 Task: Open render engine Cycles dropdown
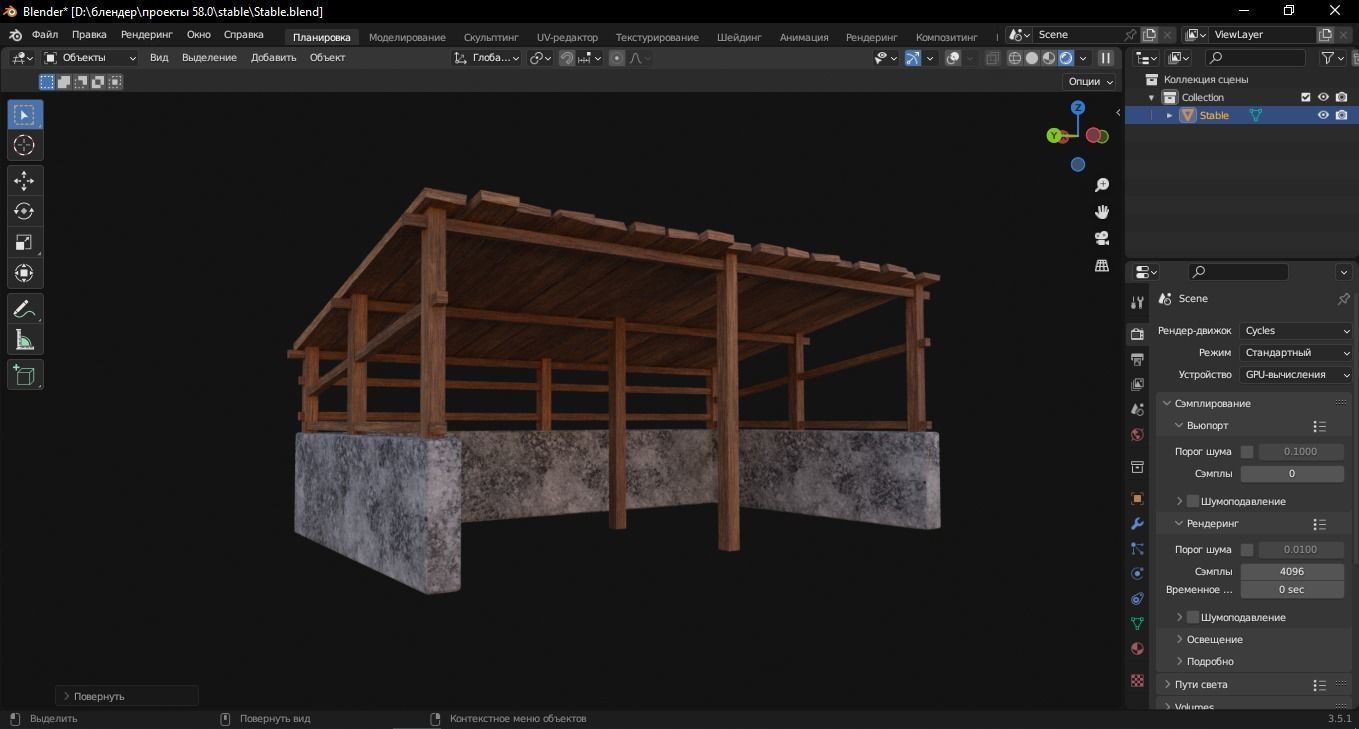pos(1296,330)
